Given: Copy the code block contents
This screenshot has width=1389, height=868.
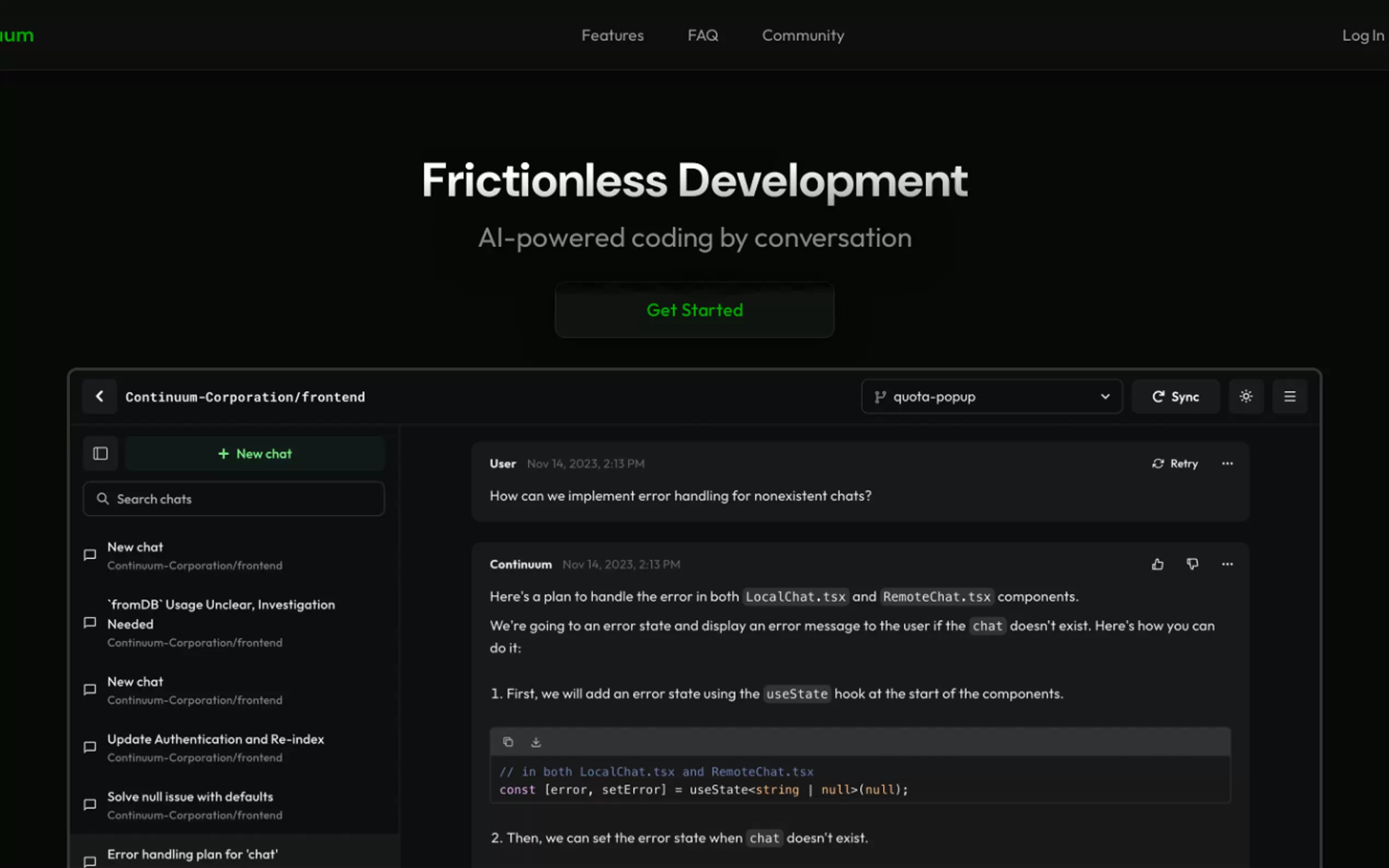Looking at the screenshot, I should tap(508, 742).
